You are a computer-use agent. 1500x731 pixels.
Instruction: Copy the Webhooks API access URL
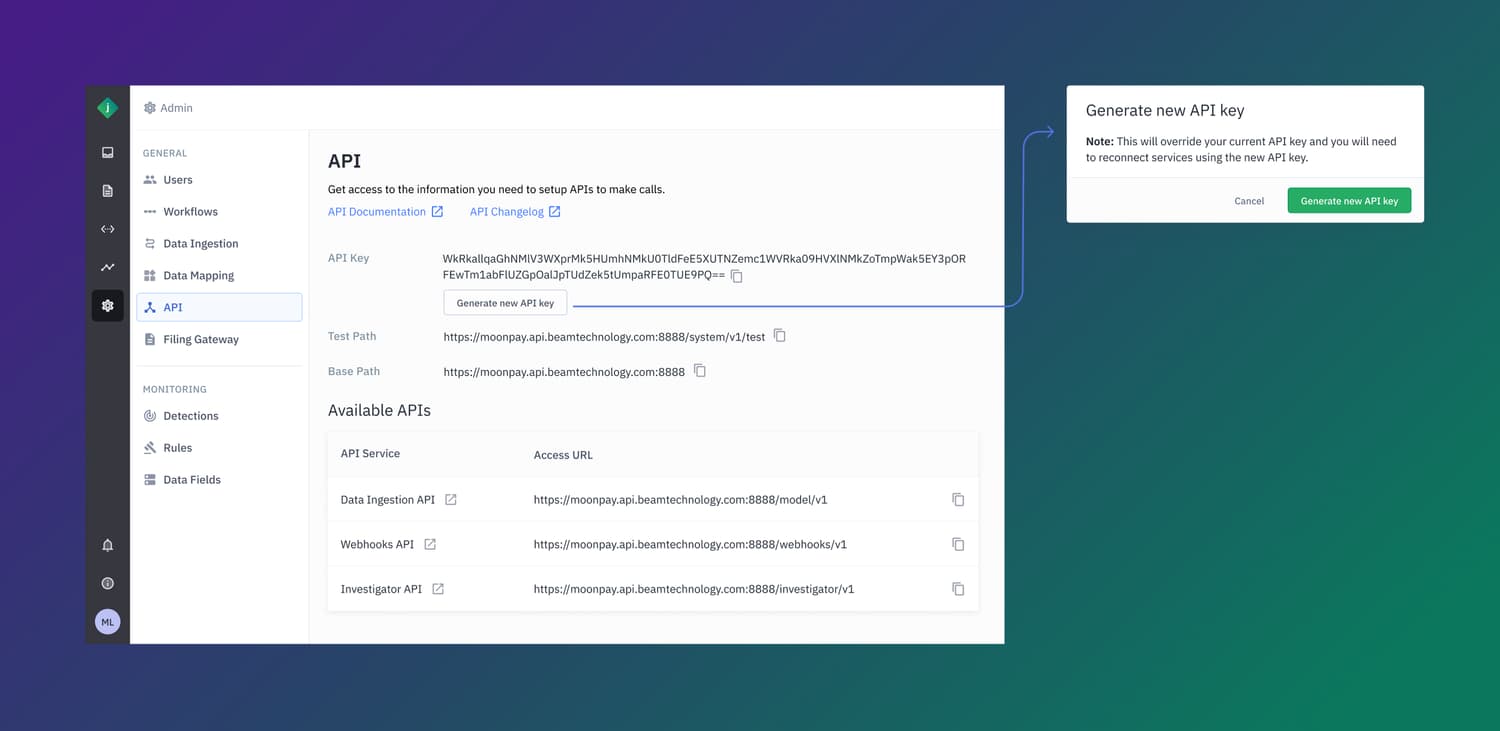coord(958,544)
